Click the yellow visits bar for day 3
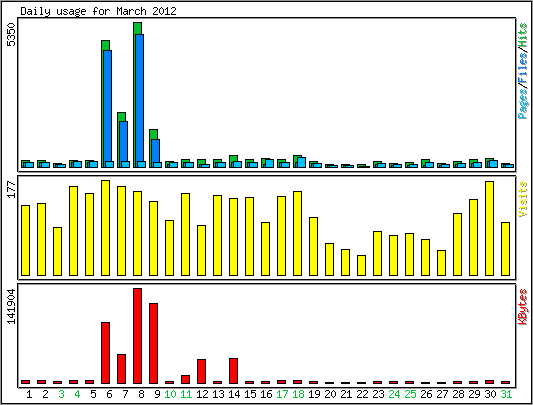Viewport: 533px width, 405px height. point(57,251)
